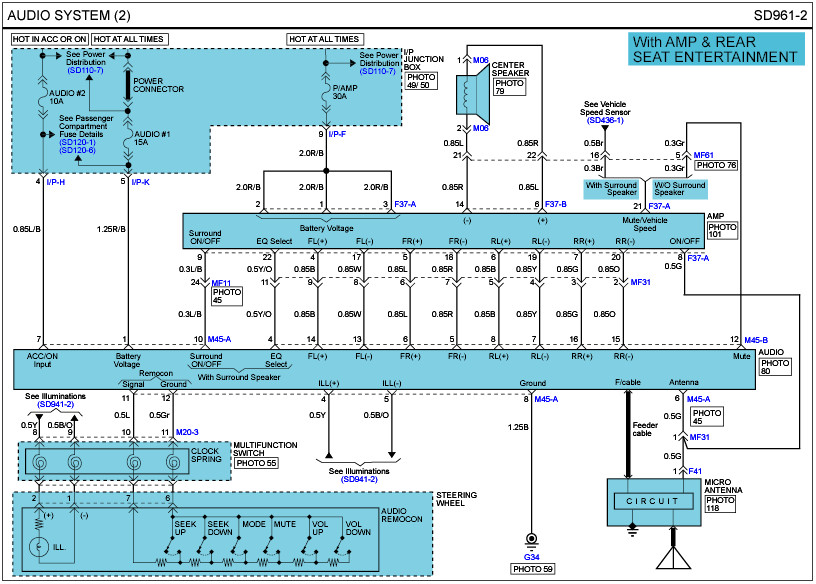Click the PHOTO 101 box beside AMP
This screenshot has height=584, width=816.
click(722, 231)
